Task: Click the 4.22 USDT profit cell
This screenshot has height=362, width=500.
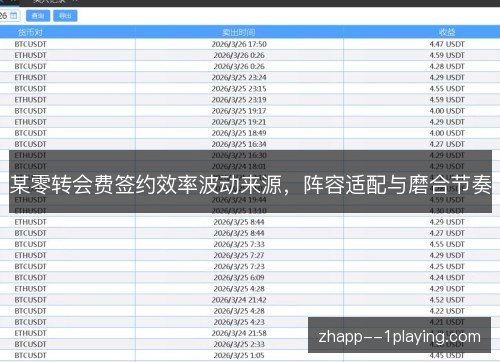Action: pyautogui.click(x=447, y=311)
